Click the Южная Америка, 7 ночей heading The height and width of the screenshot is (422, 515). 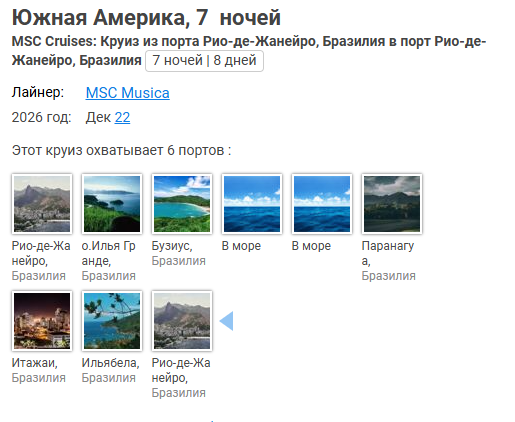tap(146, 17)
